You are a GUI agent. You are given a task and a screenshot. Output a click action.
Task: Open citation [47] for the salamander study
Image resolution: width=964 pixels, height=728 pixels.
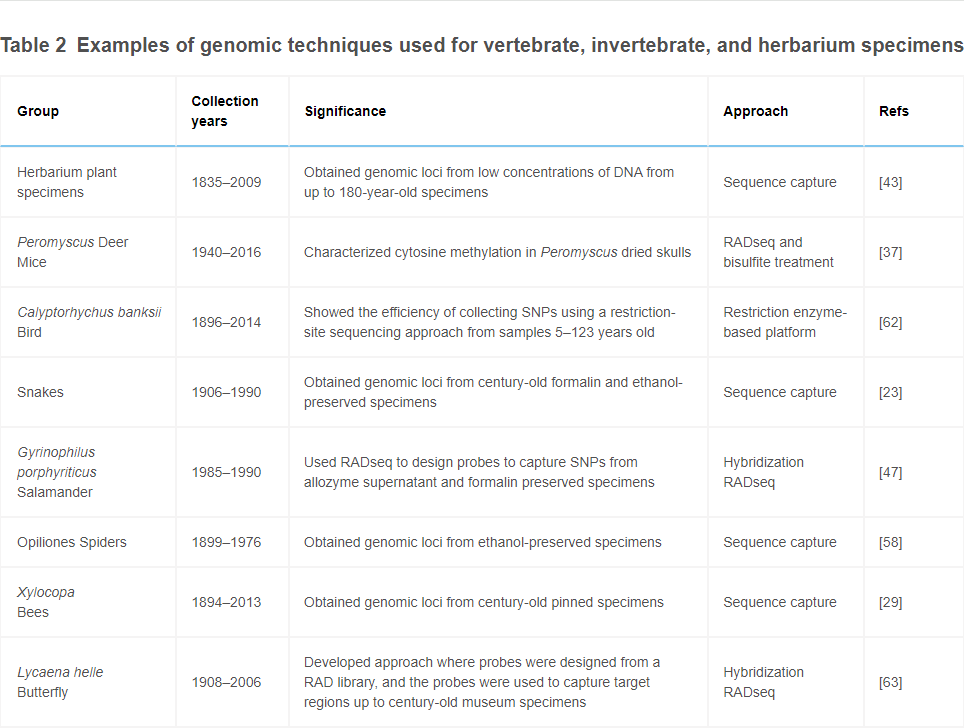[890, 472]
